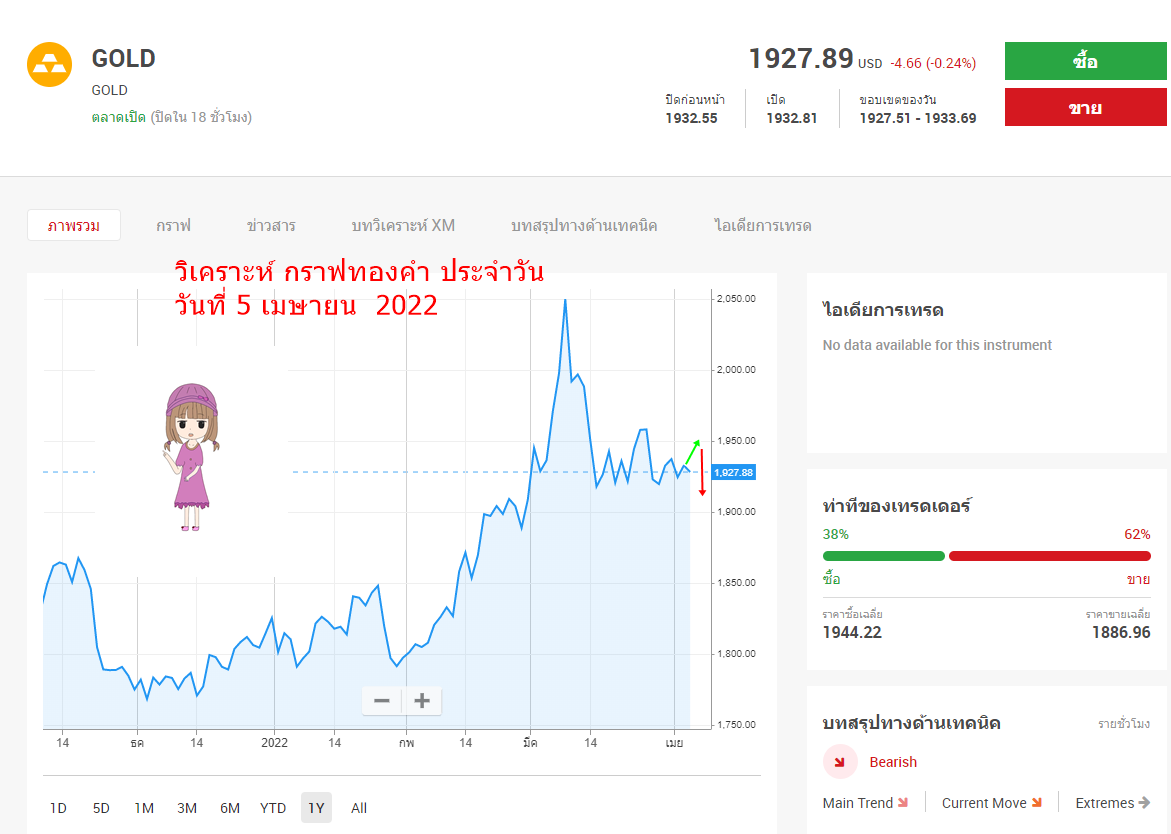Select the 5D chart range
The image size is (1171, 834).
click(101, 808)
